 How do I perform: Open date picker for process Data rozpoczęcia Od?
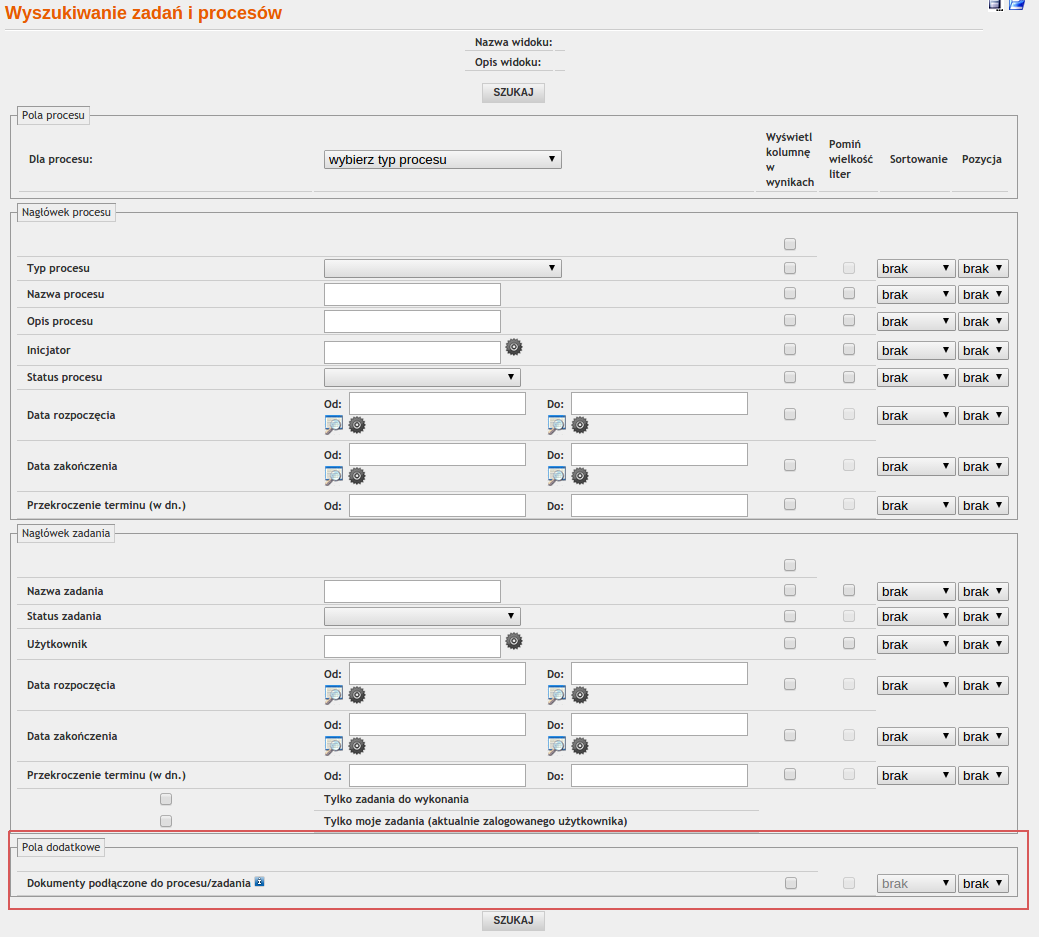334,424
